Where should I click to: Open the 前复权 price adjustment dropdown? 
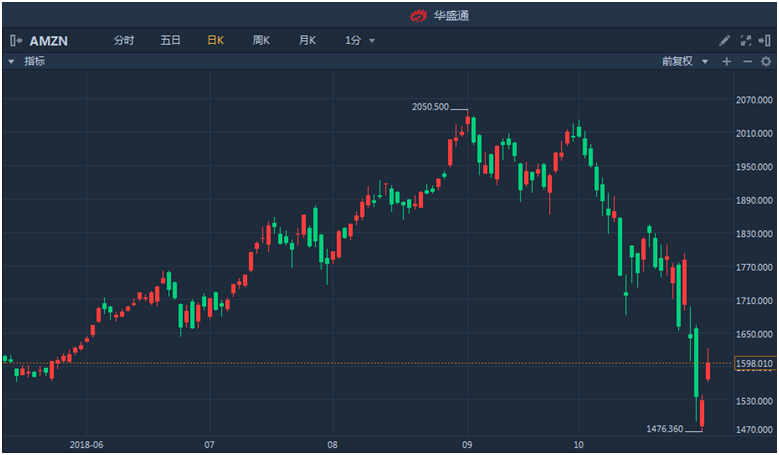[x=685, y=61]
